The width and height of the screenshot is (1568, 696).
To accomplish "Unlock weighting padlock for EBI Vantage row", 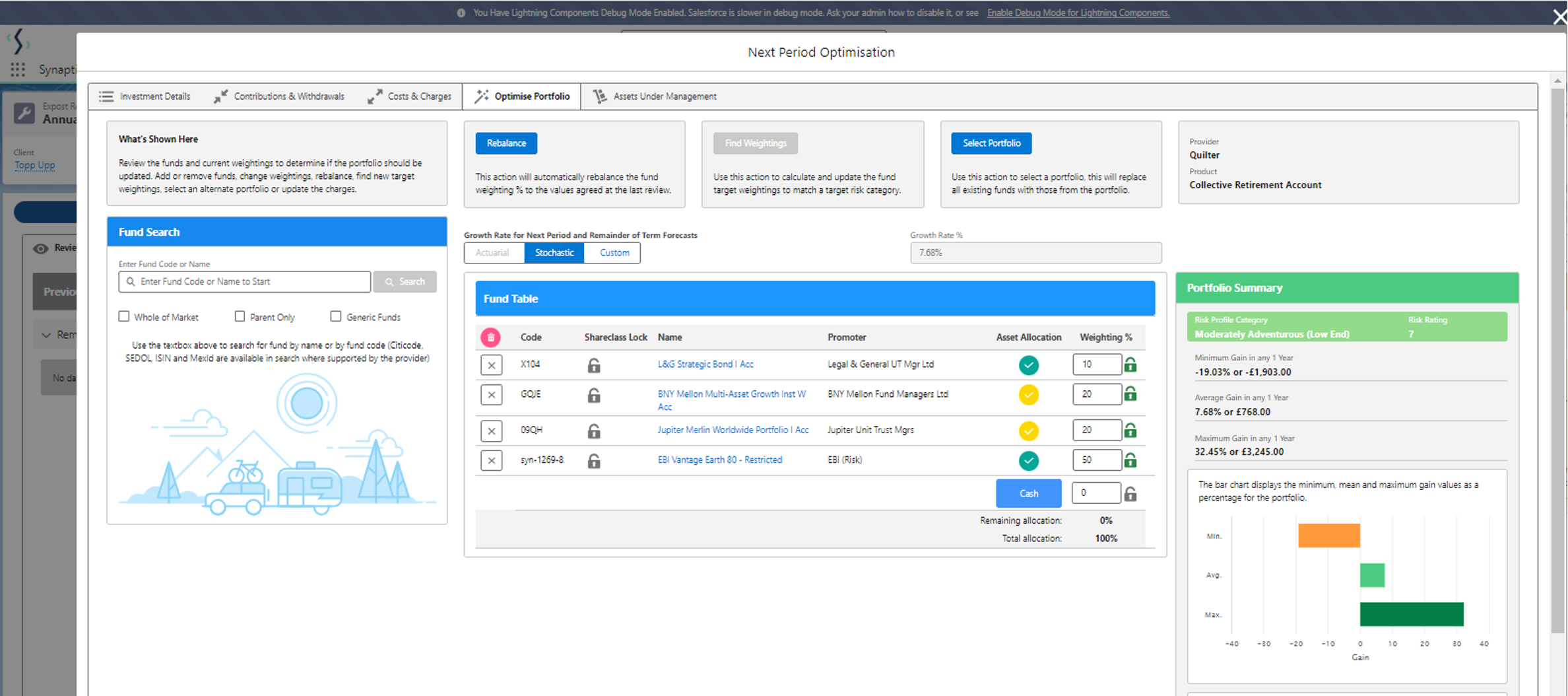I will tap(1130, 460).
